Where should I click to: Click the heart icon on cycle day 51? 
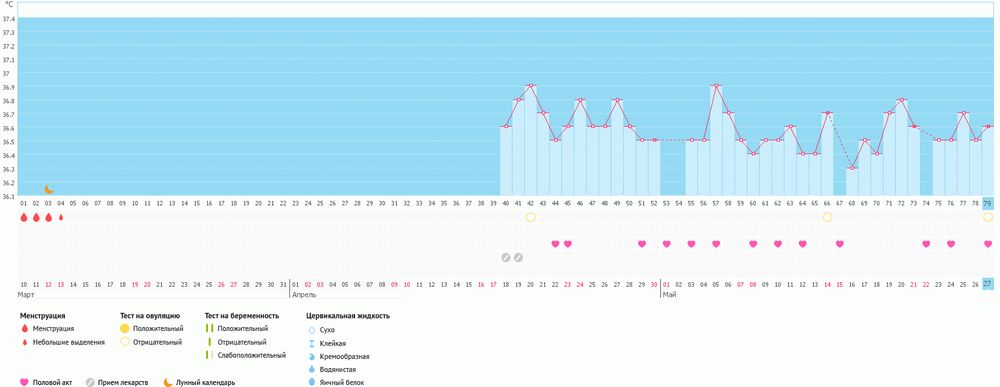[642, 244]
